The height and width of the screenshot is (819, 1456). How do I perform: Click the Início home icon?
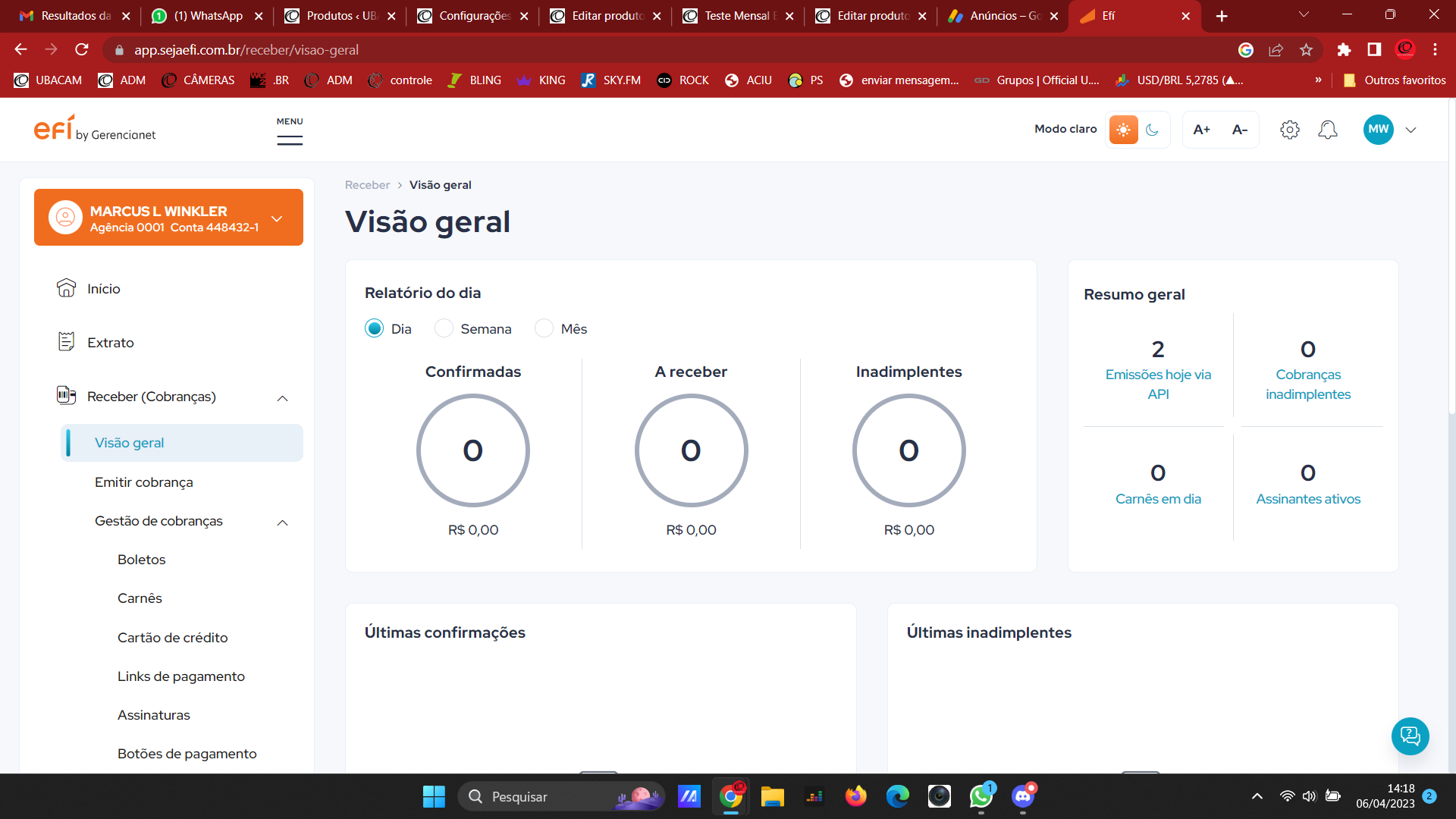point(67,288)
